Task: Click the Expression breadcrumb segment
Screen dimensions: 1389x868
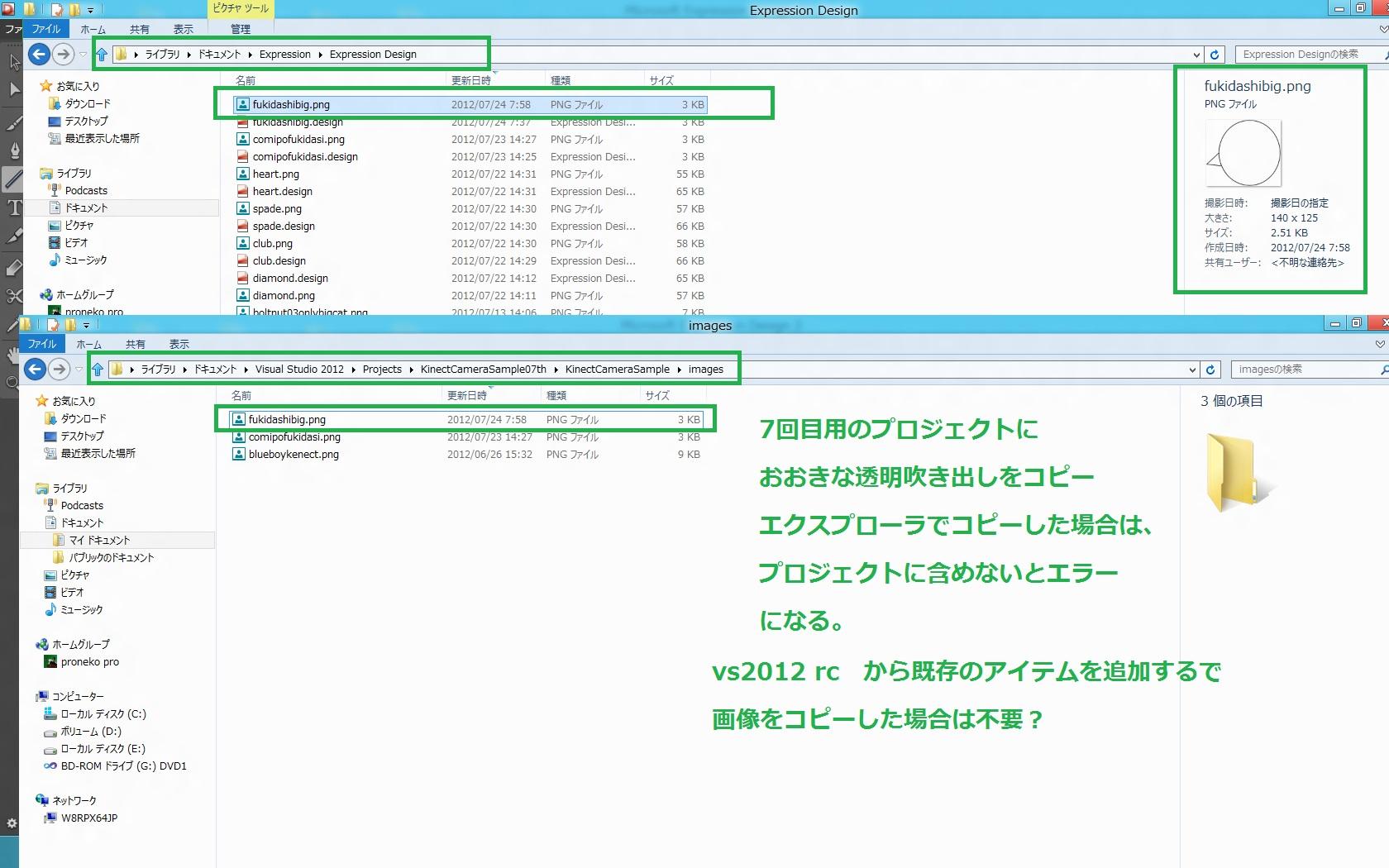Action: (285, 55)
